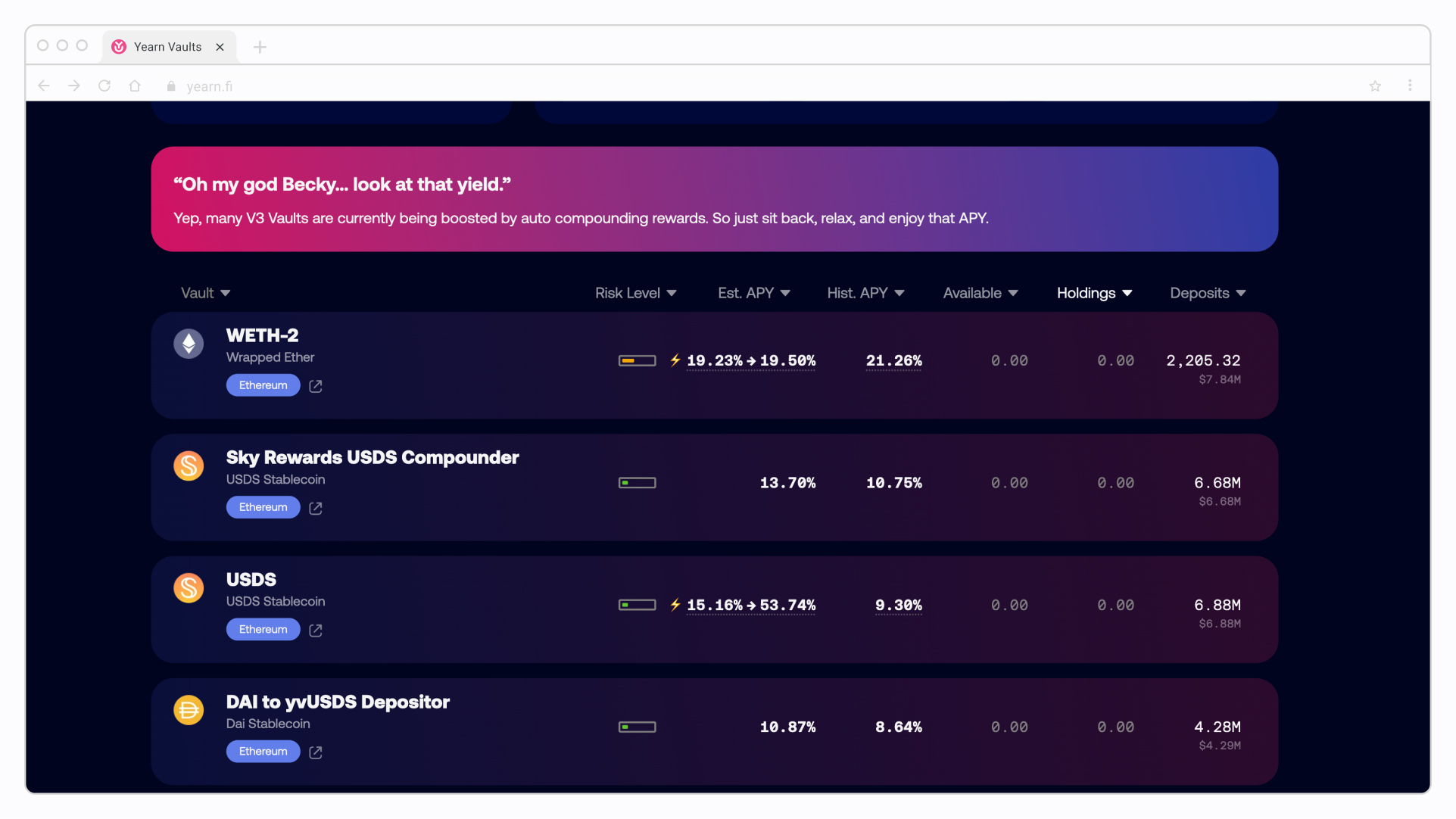Open a new tab with plus icon

click(x=260, y=47)
